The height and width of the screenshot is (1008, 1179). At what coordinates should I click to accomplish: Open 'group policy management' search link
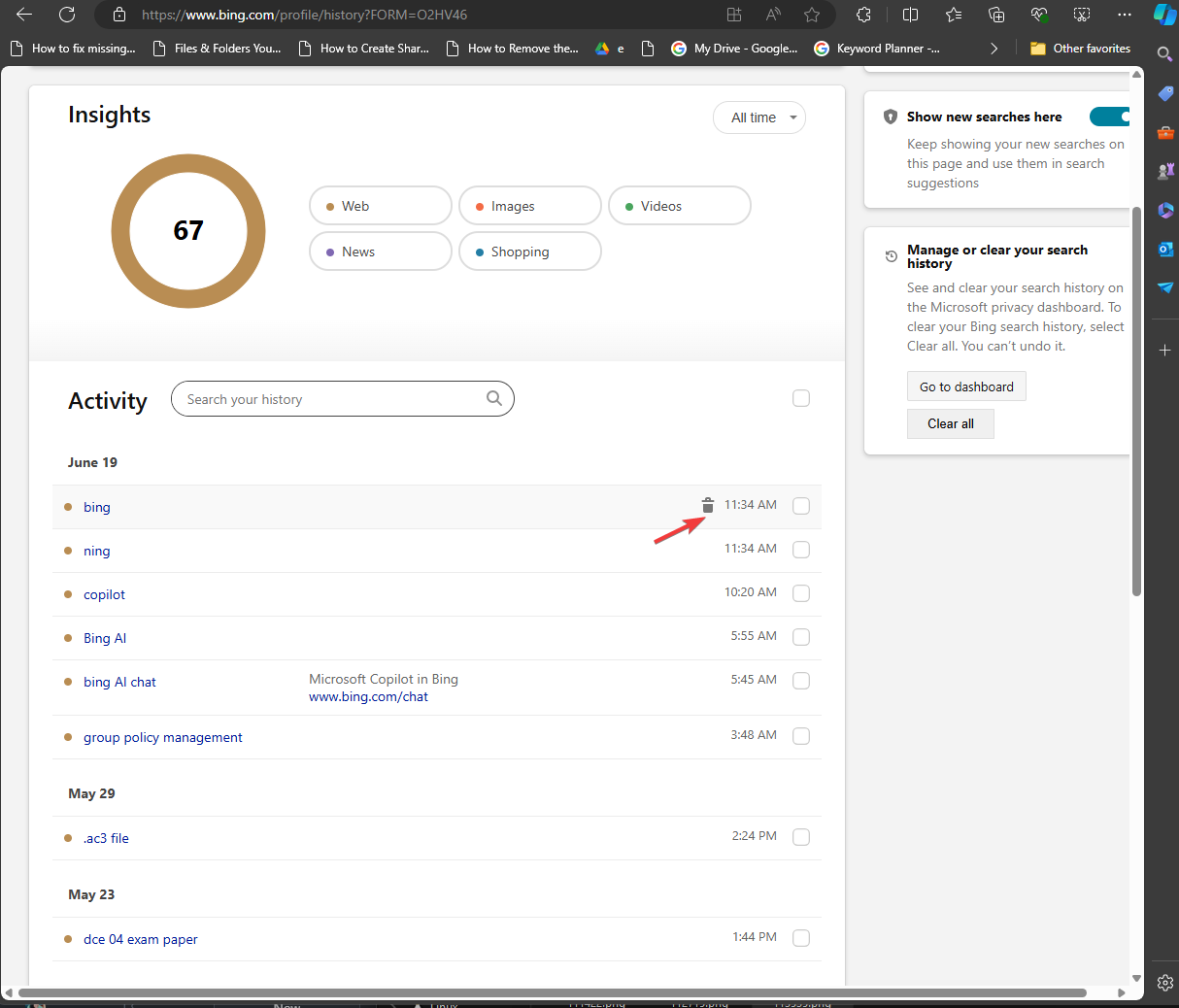163,737
